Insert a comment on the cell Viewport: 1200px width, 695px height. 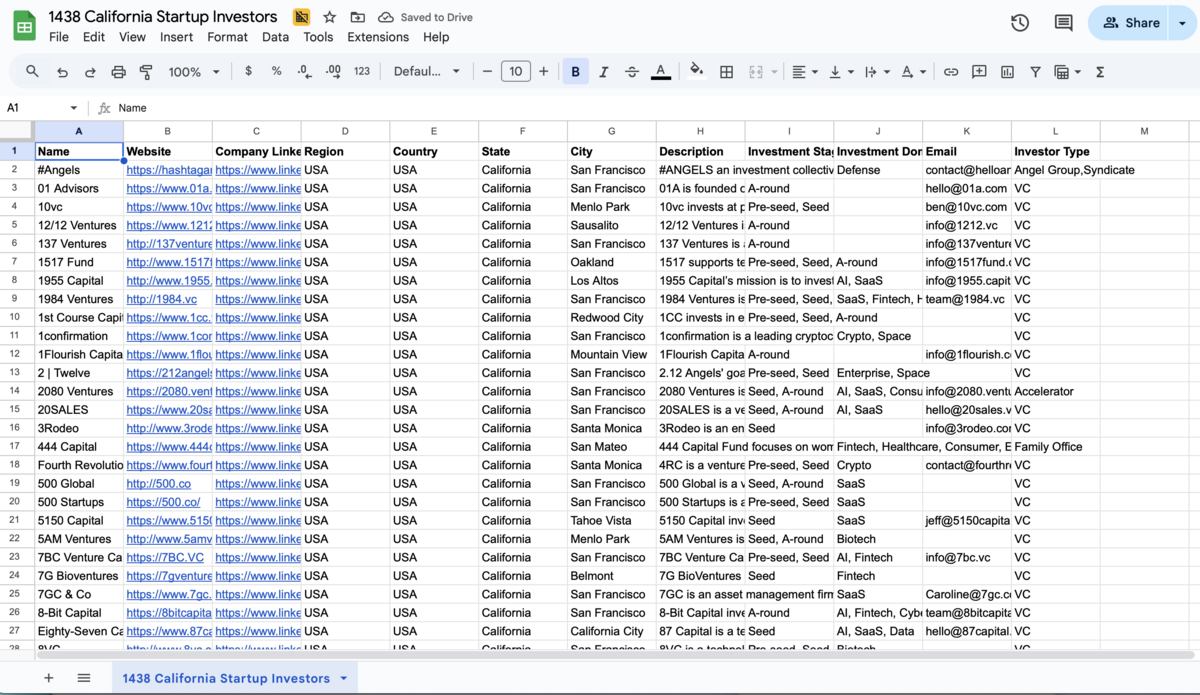pos(980,72)
